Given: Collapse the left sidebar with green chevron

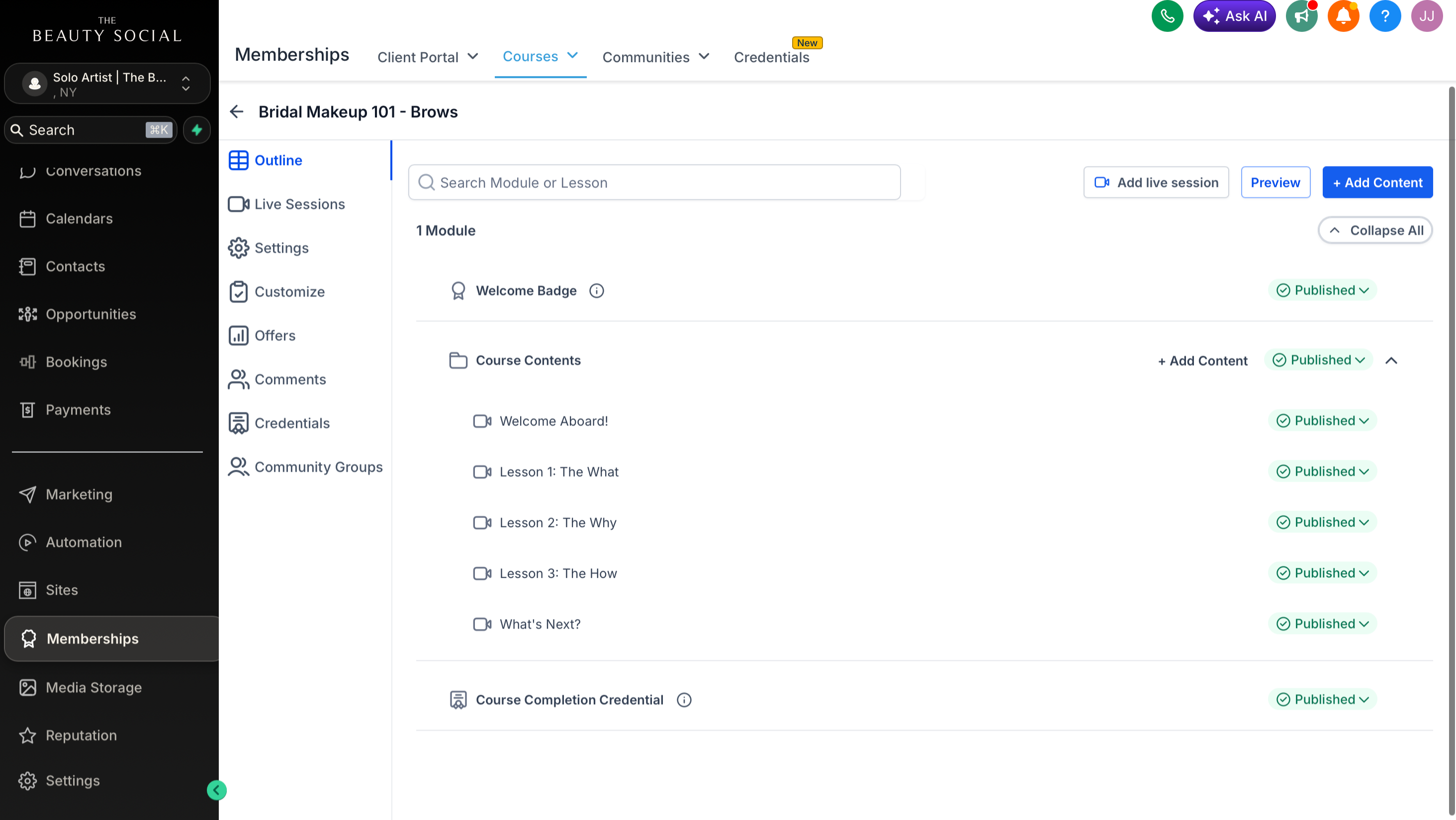Looking at the screenshot, I should pyautogui.click(x=216, y=790).
